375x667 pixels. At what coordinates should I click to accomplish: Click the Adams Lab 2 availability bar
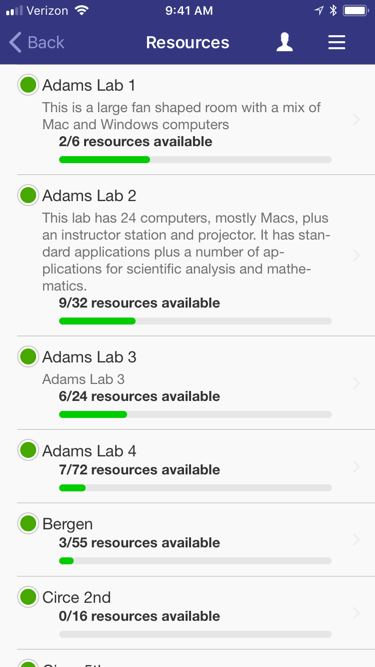coord(196,321)
